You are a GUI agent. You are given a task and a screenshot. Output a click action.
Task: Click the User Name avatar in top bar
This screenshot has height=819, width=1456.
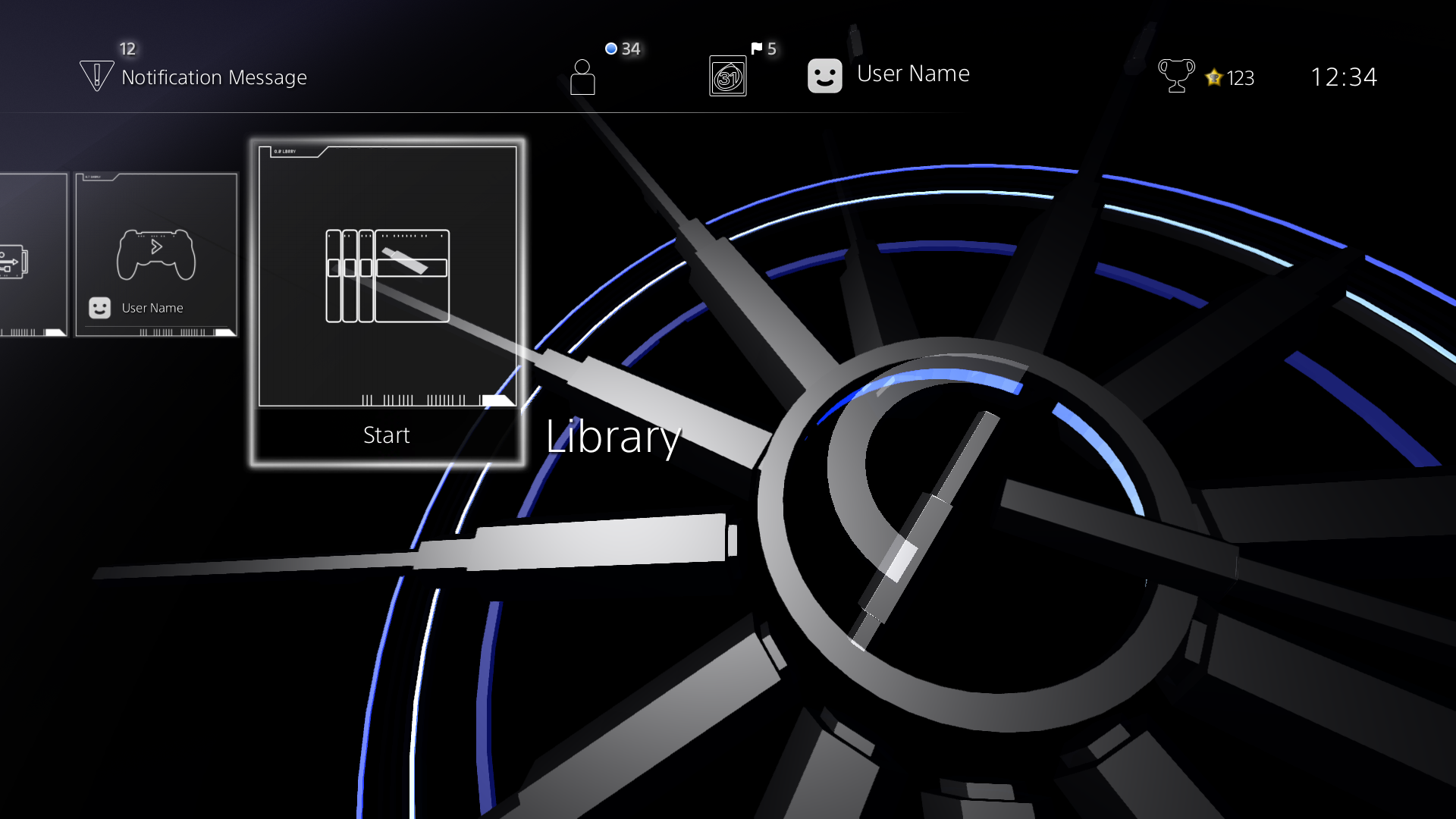(826, 75)
